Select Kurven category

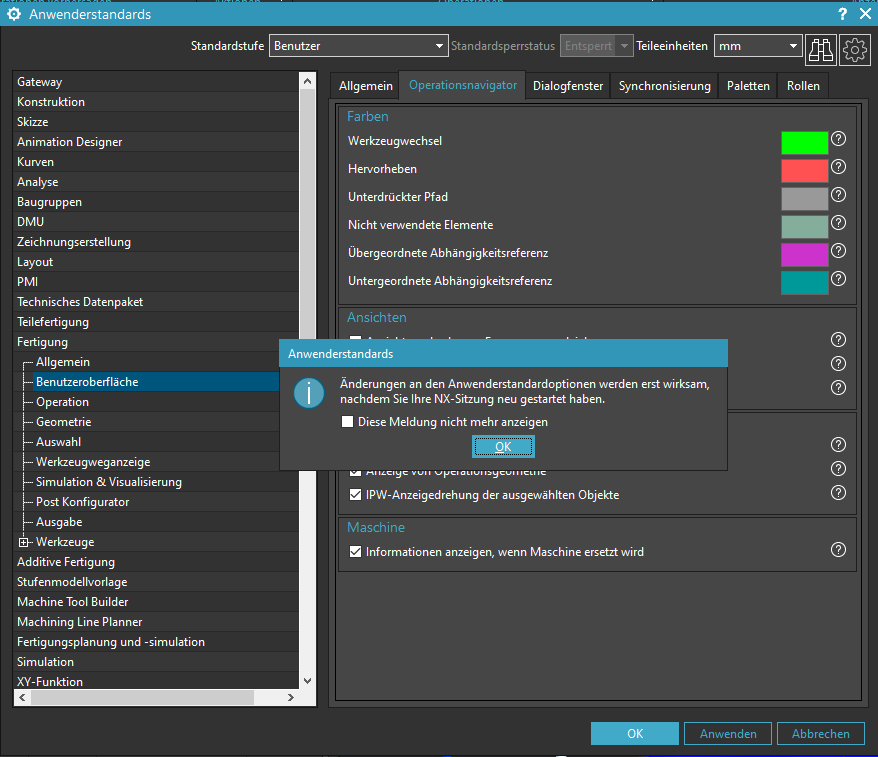[156, 162]
